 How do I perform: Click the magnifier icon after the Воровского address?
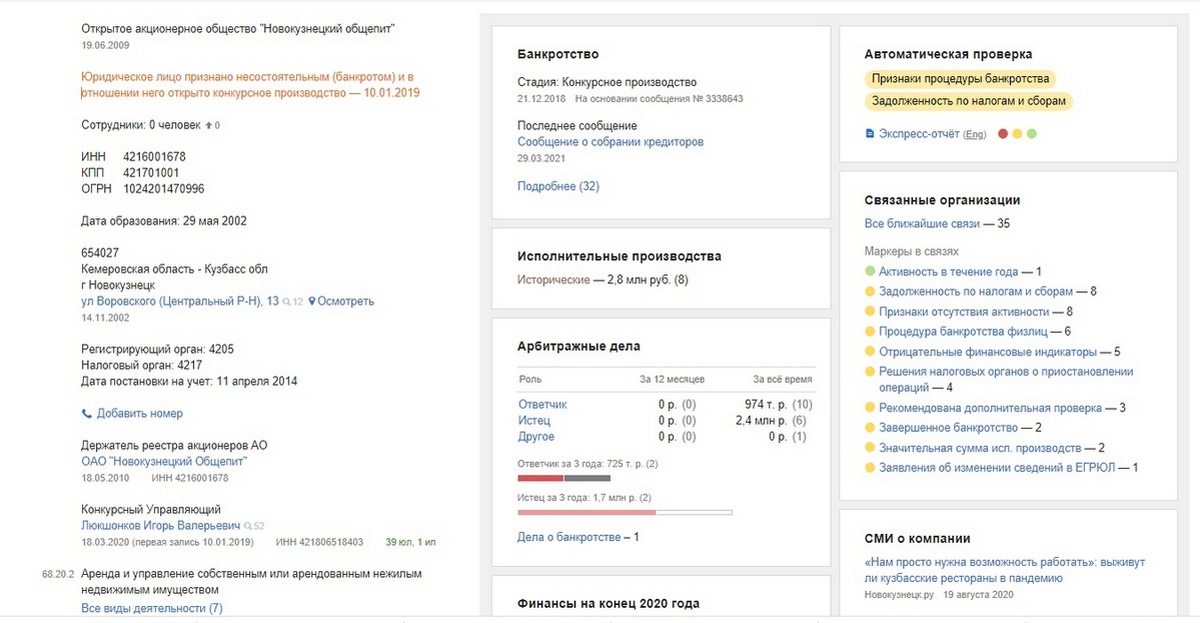(286, 301)
